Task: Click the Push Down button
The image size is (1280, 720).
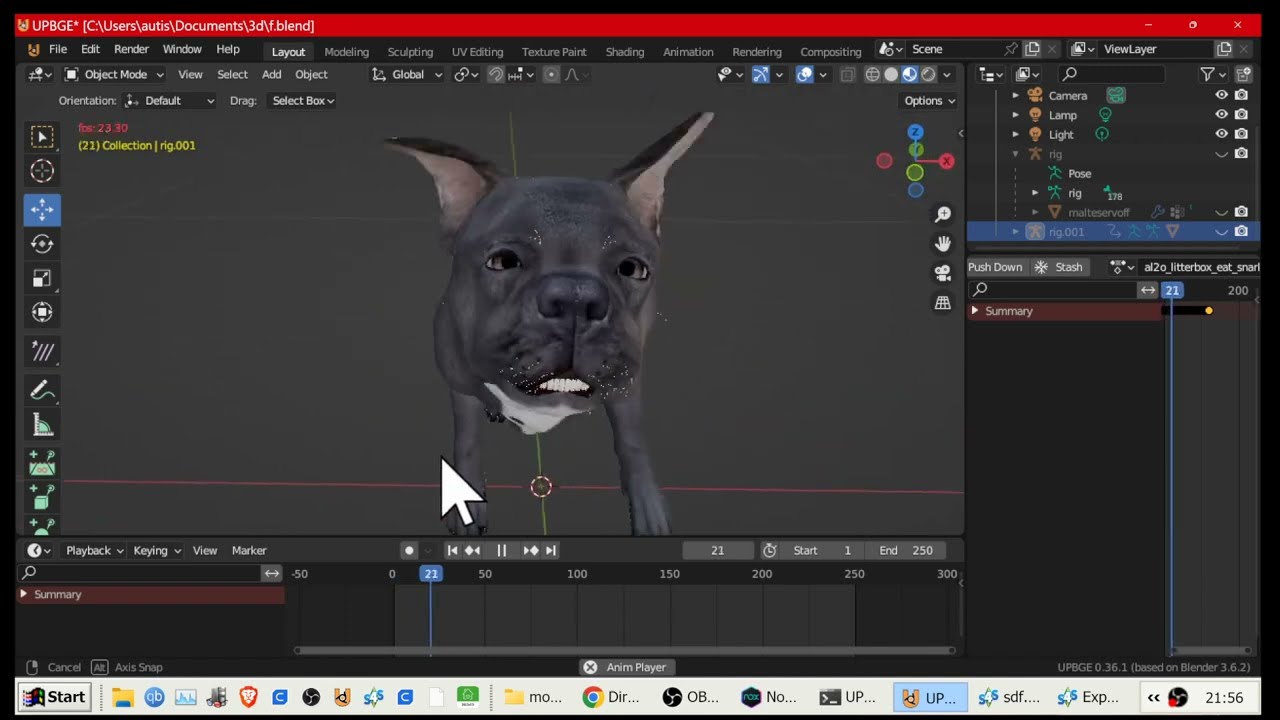Action: (995, 267)
